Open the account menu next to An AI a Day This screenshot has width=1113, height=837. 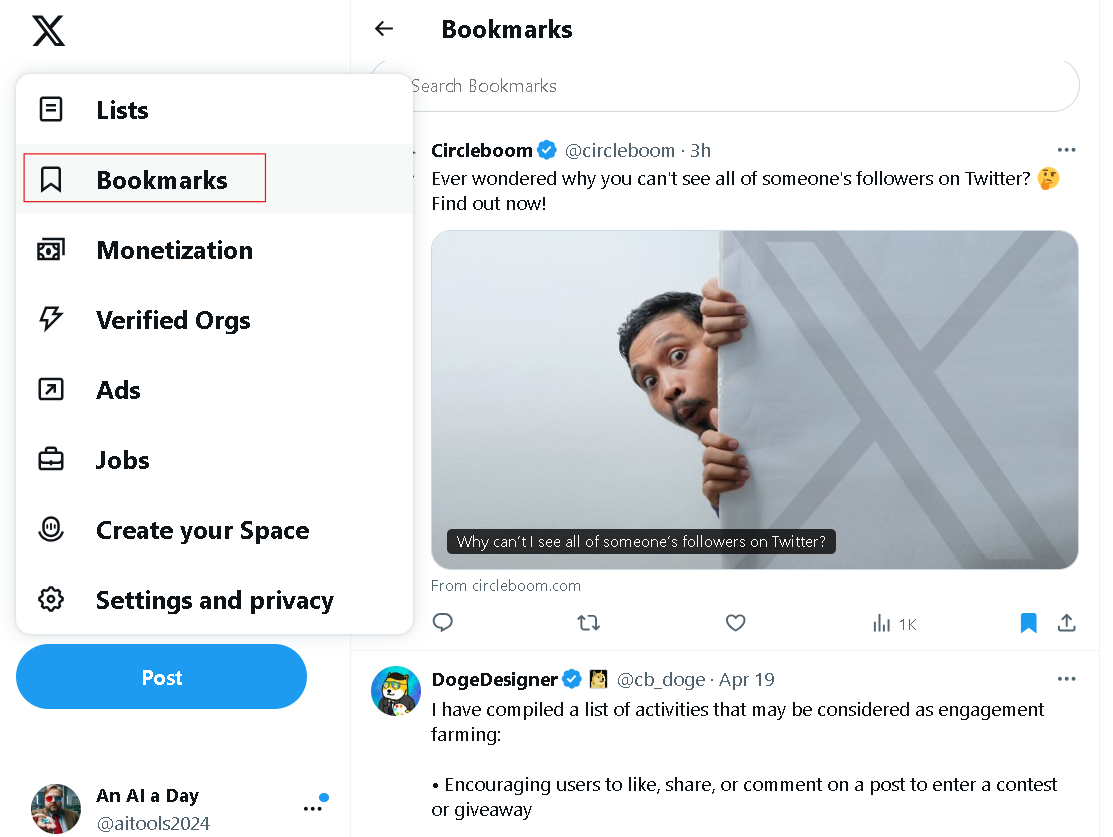coord(313,809)
